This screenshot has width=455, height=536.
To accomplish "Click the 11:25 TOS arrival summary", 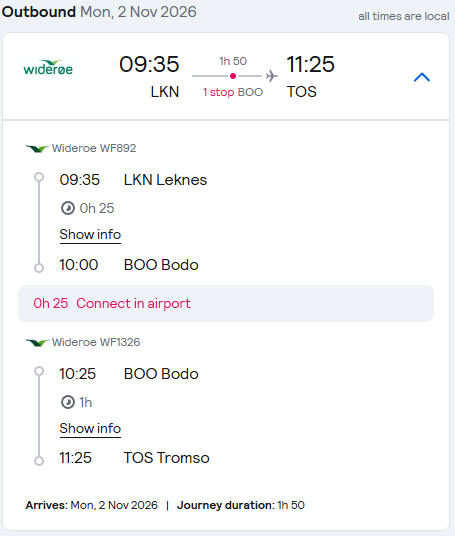I will pyautogui.click(x=310, y=77).
